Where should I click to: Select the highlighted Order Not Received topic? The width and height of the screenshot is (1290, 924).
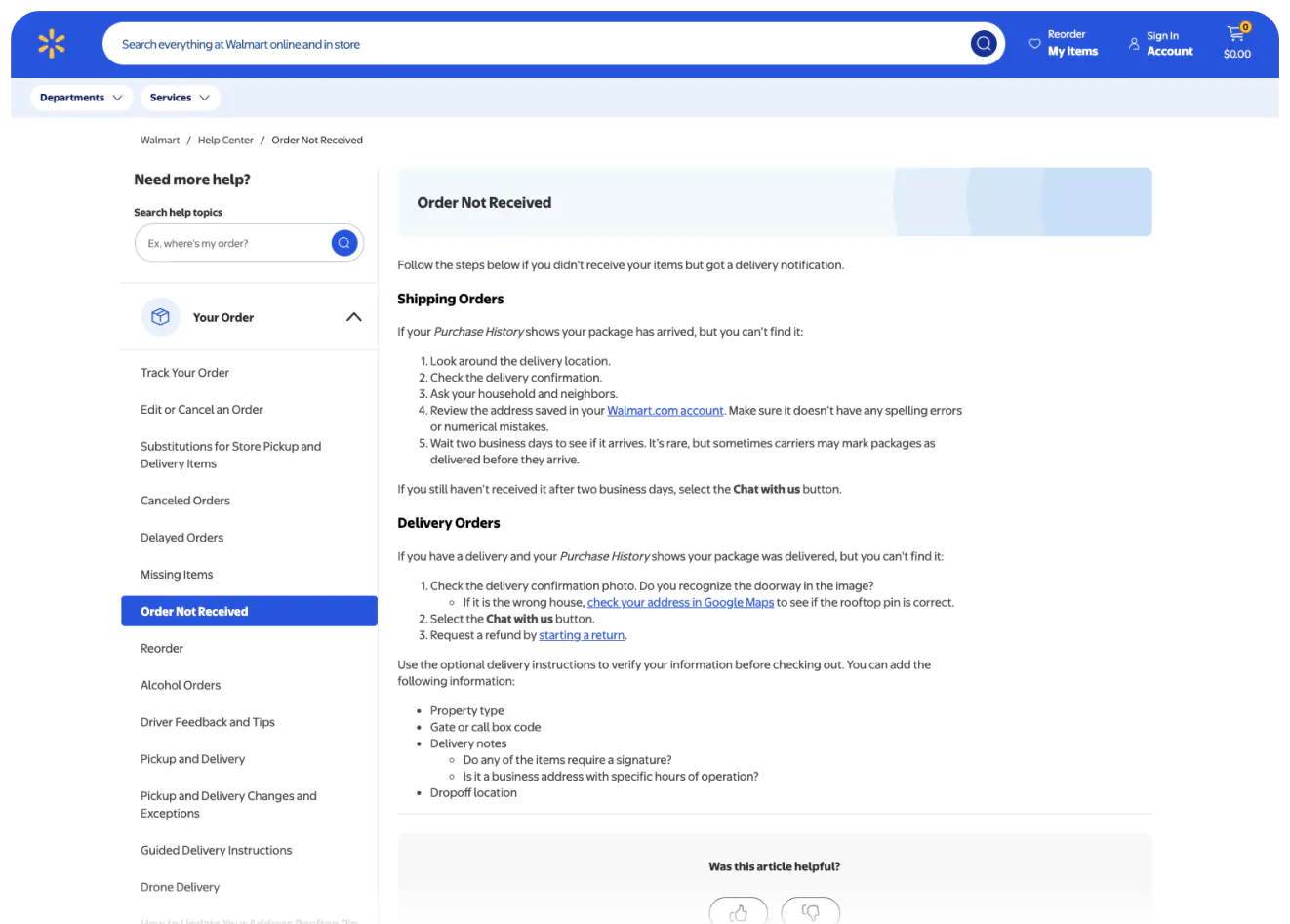tap(249, 611)
